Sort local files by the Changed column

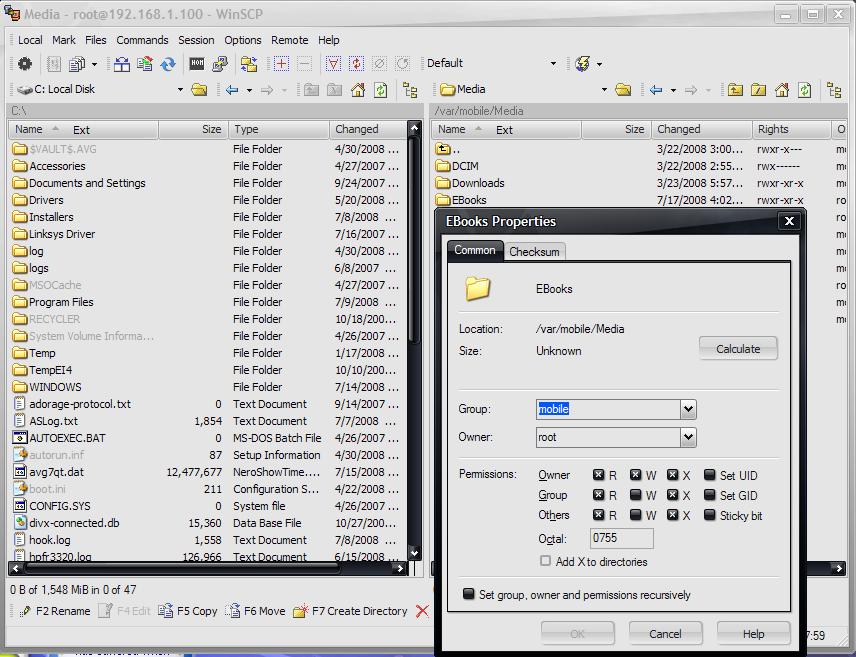pyautogui.click(x=367, y=129)
